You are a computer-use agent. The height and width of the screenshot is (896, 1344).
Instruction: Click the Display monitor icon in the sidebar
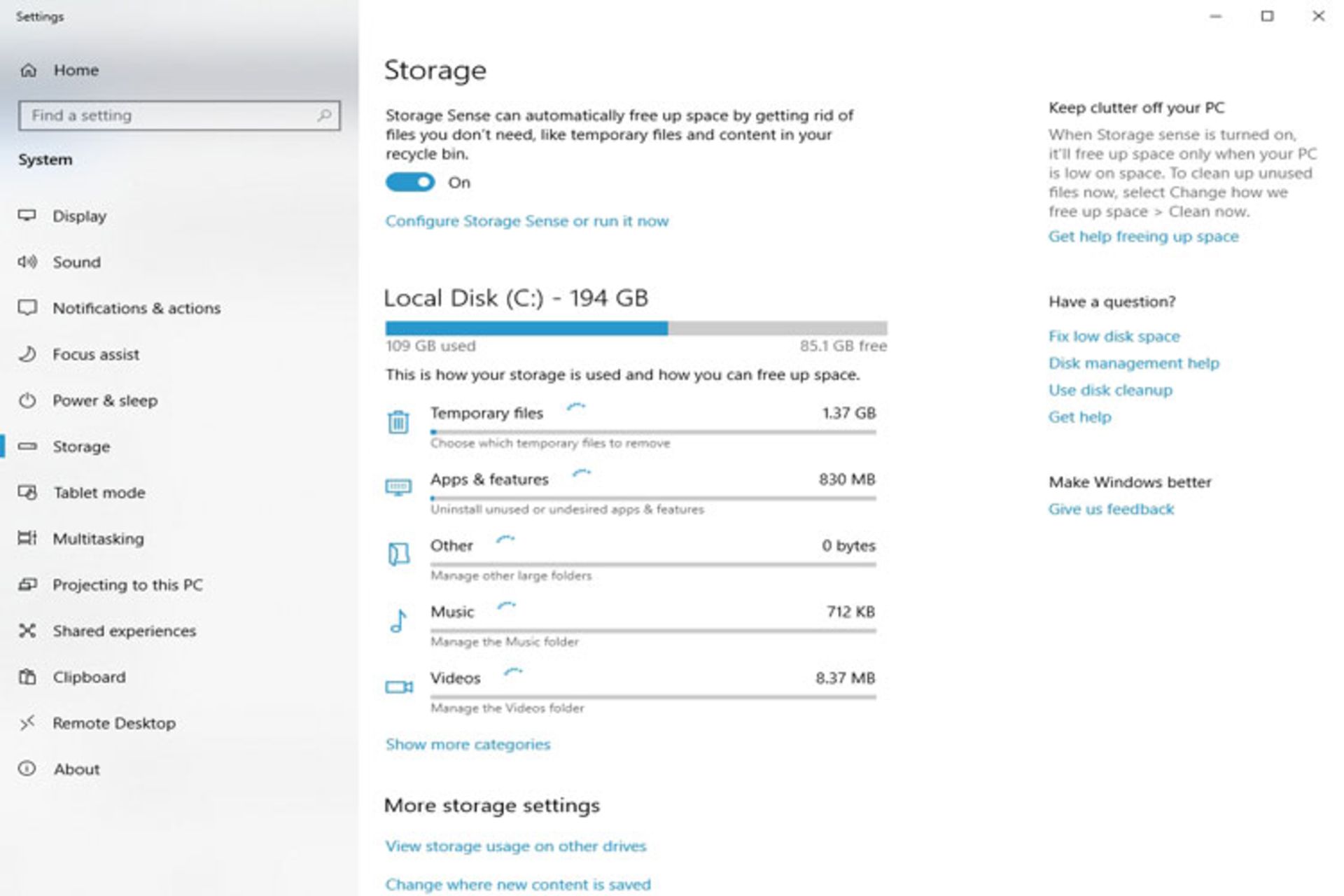[27, 216]
